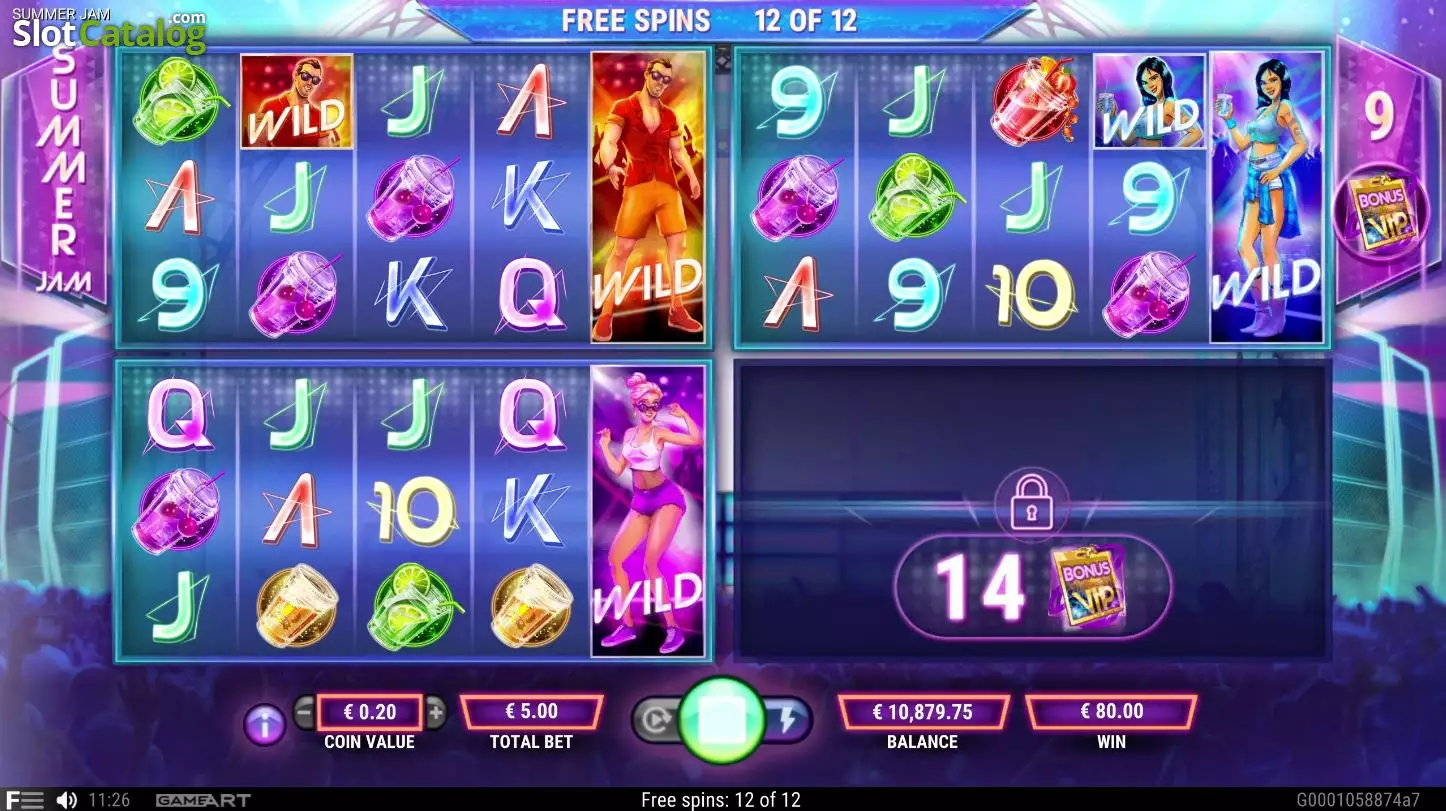Screen dimensions: 1446x811
Task: Open the purple info button
Action: click(265, 724)
